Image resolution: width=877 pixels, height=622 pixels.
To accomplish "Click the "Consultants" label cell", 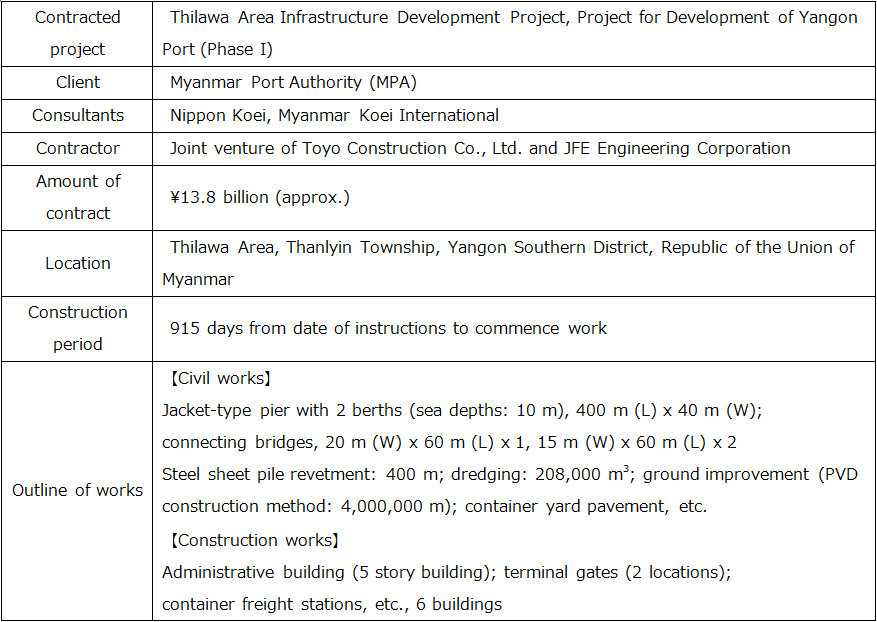I will (x=78, y=115).
